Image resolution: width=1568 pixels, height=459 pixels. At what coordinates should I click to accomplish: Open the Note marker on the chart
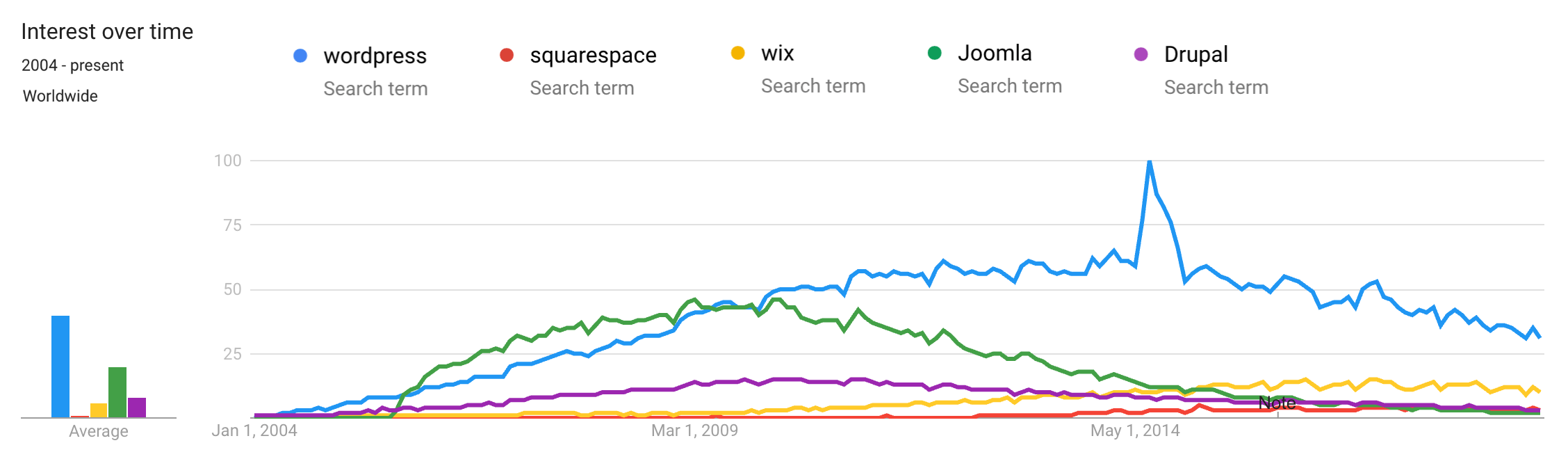click(x=1277, y=403)
